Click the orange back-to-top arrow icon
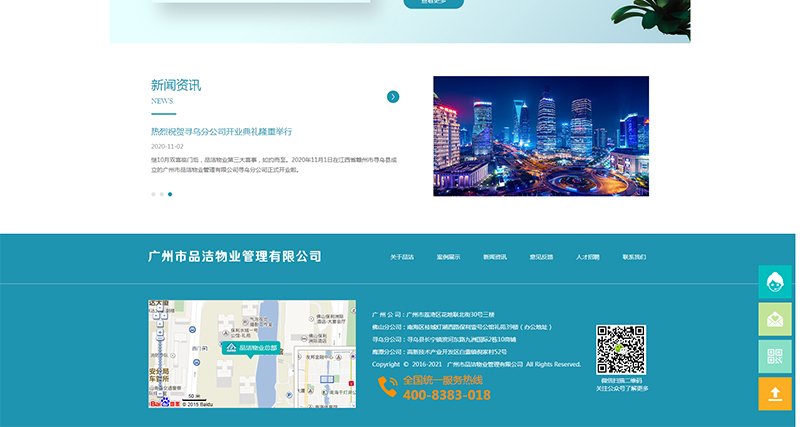800x427 pixels. tap(774, 393)
